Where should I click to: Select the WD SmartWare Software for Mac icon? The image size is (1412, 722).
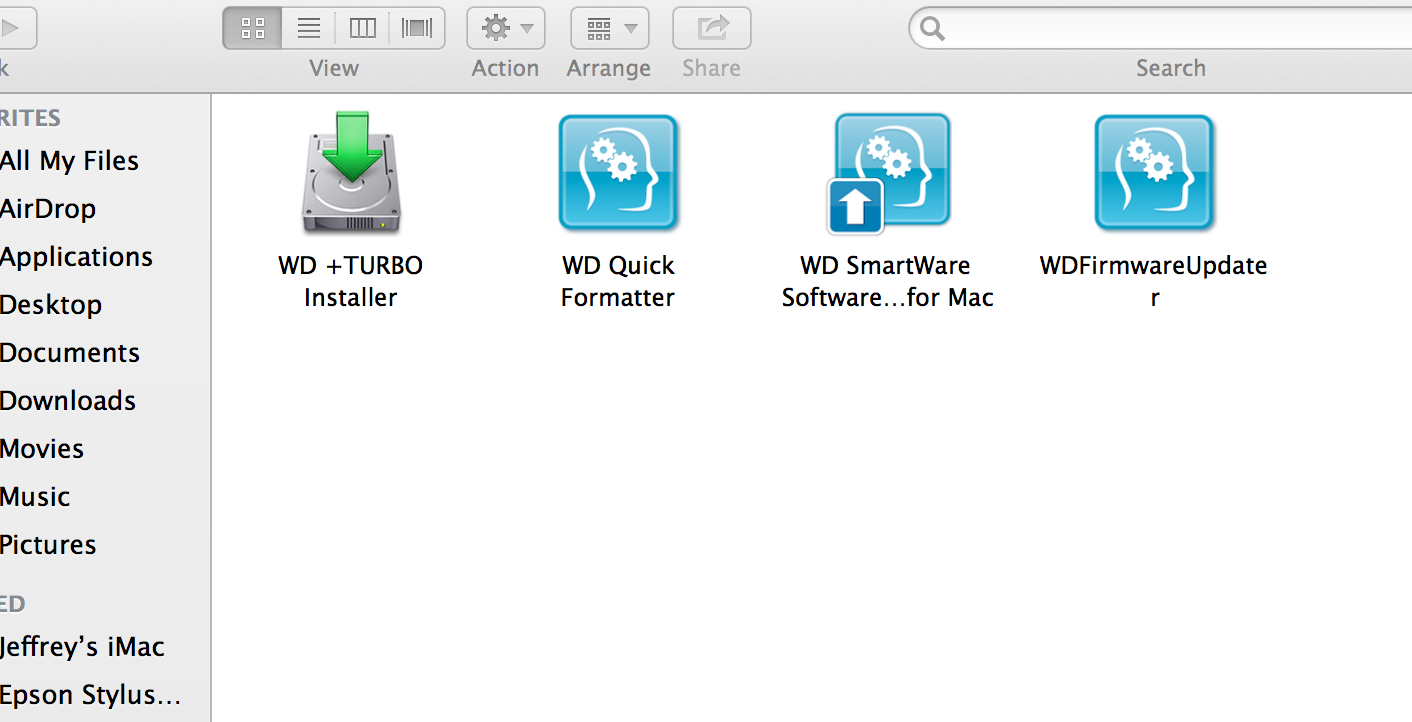click(887, 173)
